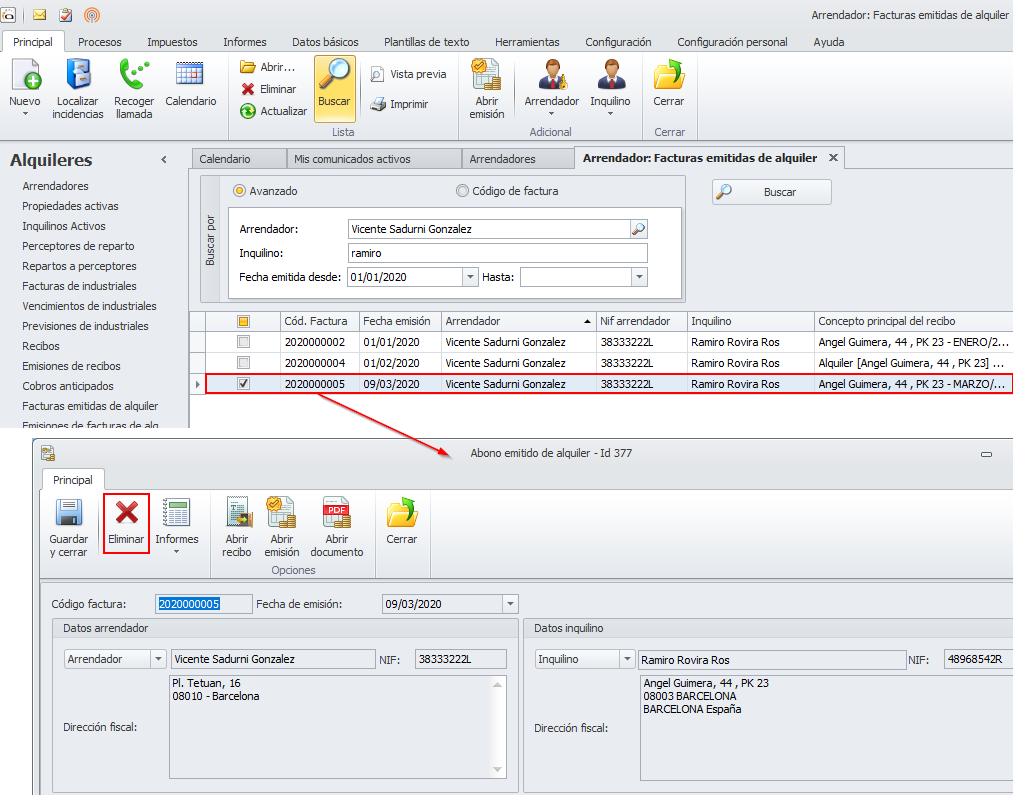Click Abrir emisión in main ribbon
This screenshot has width=1013, height=795.
[486, 88]
